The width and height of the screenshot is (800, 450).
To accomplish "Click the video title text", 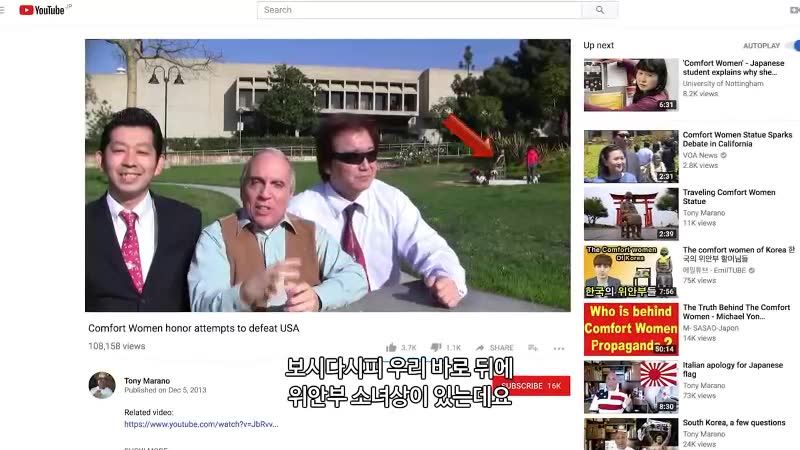I will [193, 328].
